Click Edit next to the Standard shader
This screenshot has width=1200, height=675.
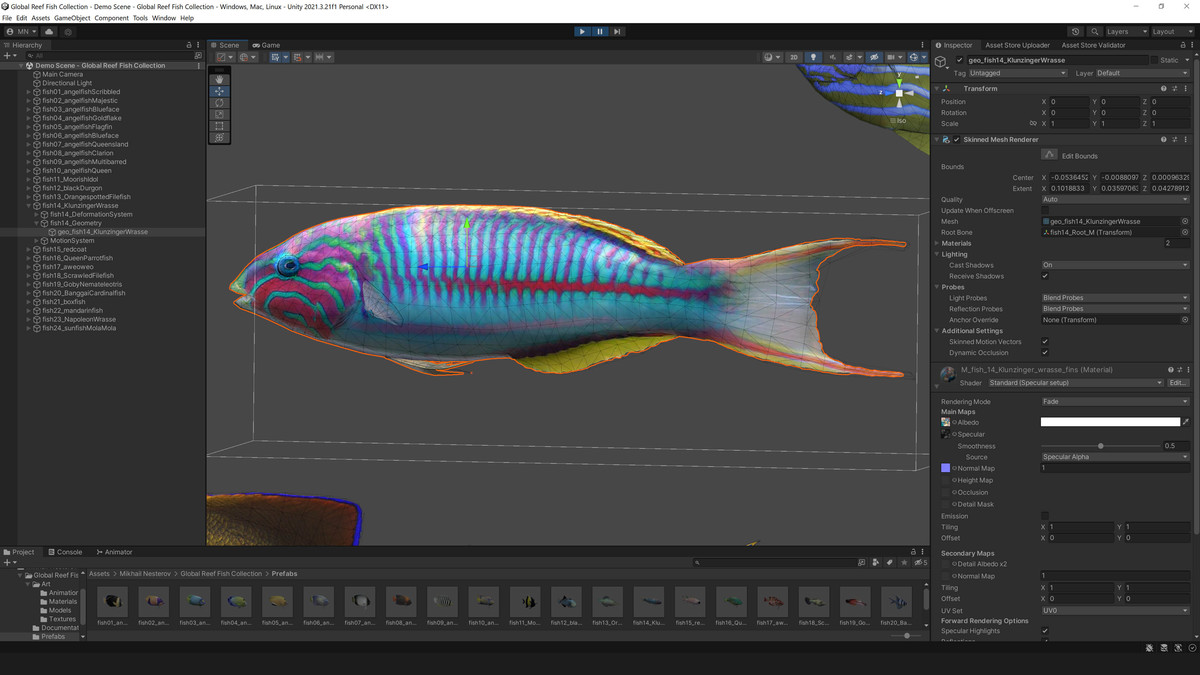coord(1178,382)
